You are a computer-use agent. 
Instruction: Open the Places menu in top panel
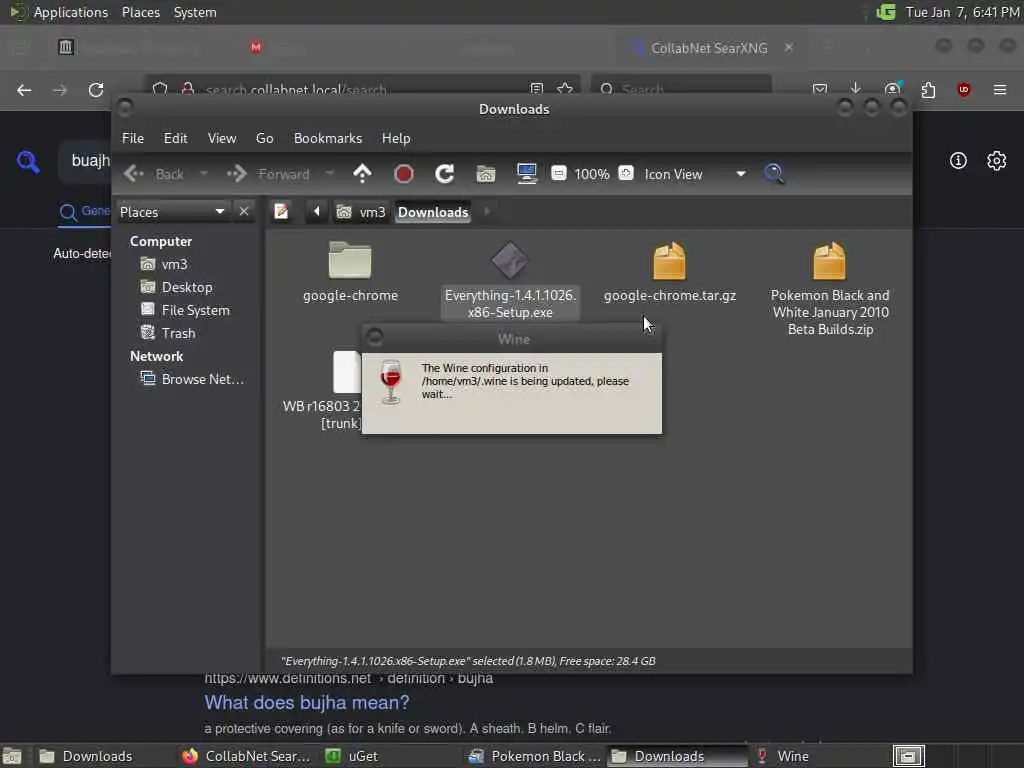(140, 12)
